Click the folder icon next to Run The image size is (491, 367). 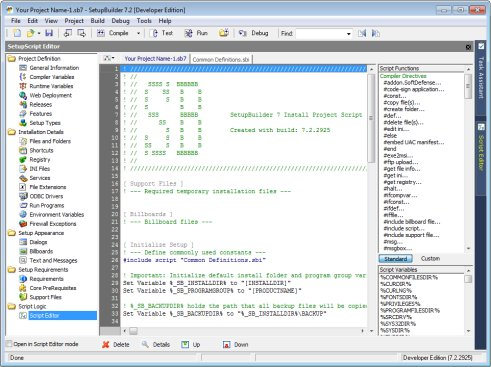click(224, 33)
